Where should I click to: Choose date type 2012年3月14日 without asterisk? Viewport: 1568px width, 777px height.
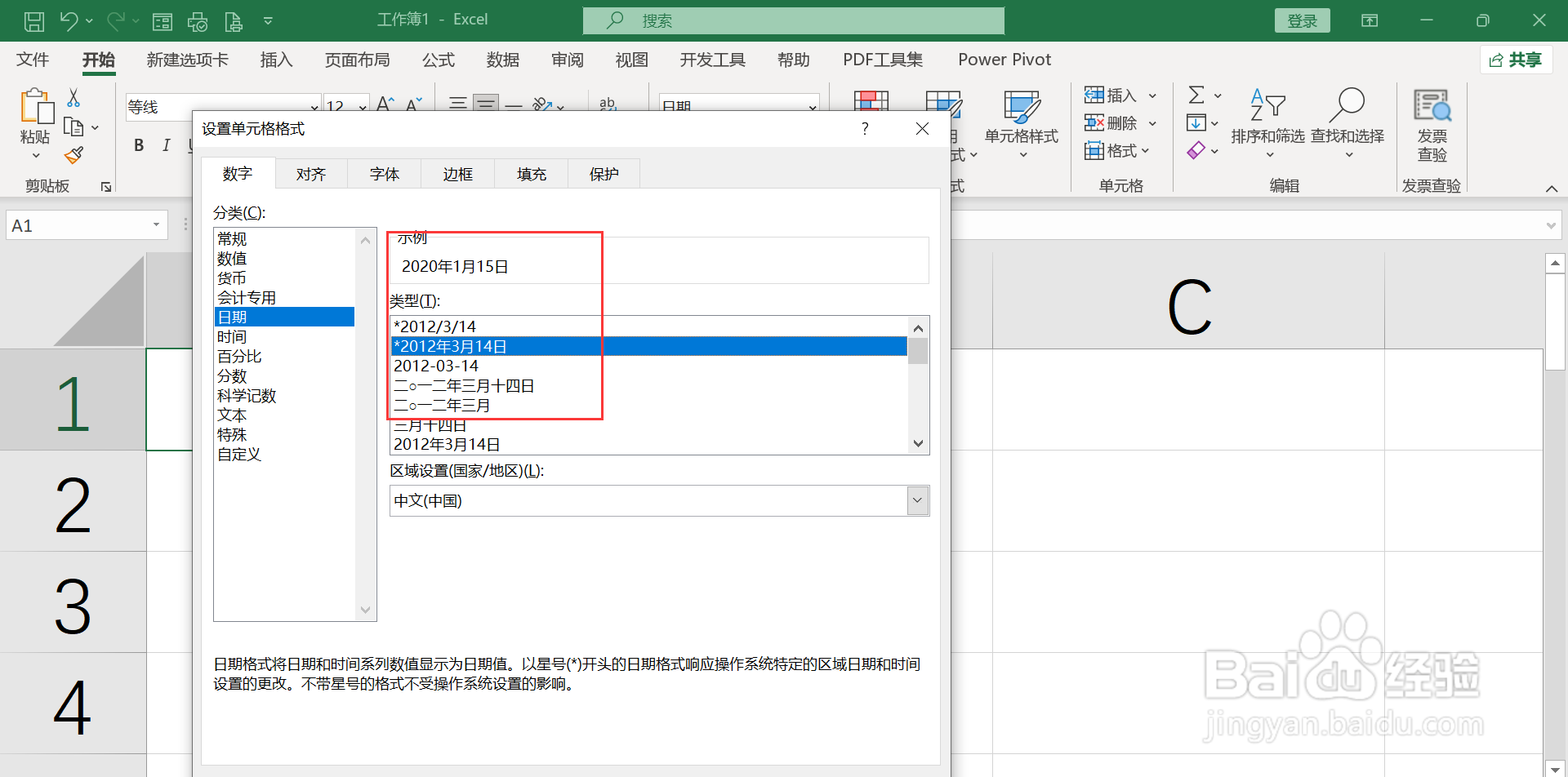coord(648,444)
